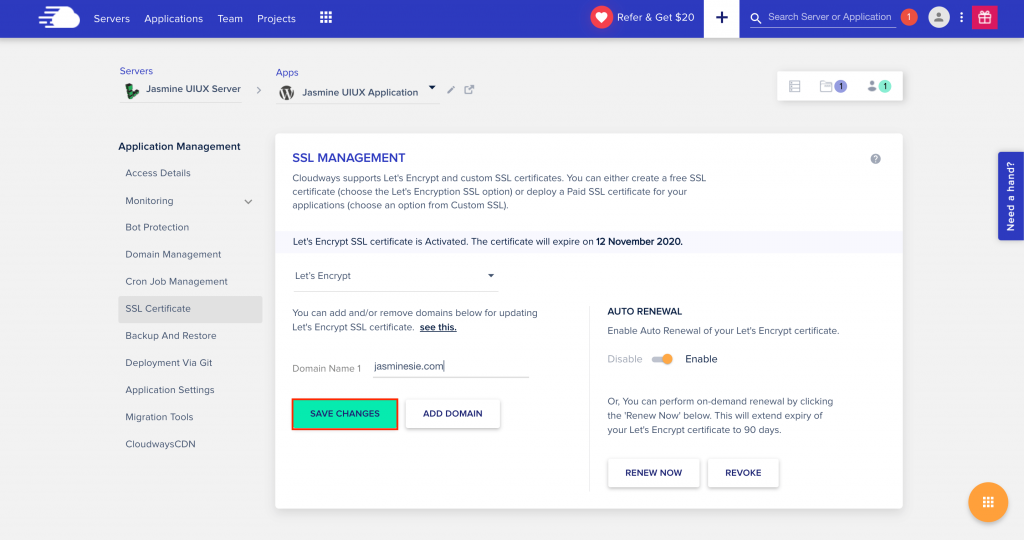Viewport: 1024px width, 540px height.
Task: Click the SSL Management help question icon
Action: click(876, 159)
